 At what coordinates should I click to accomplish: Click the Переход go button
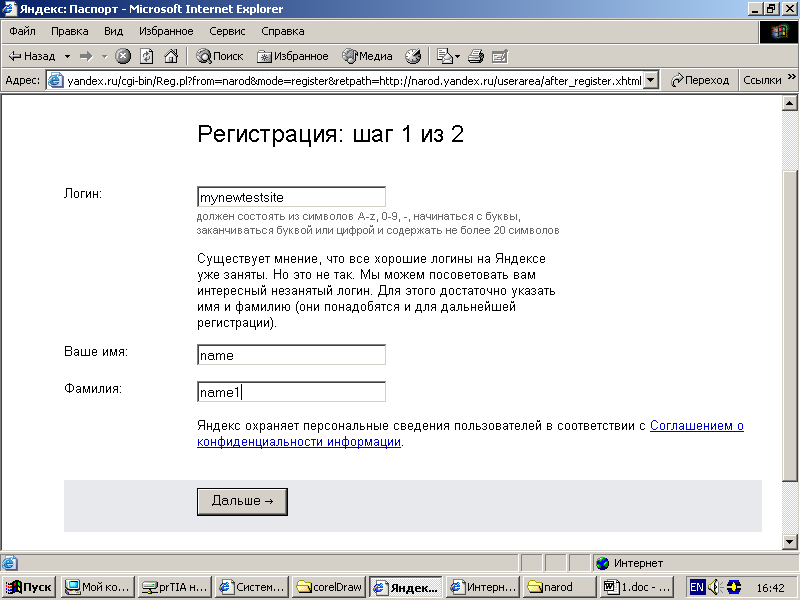[699, 80]
